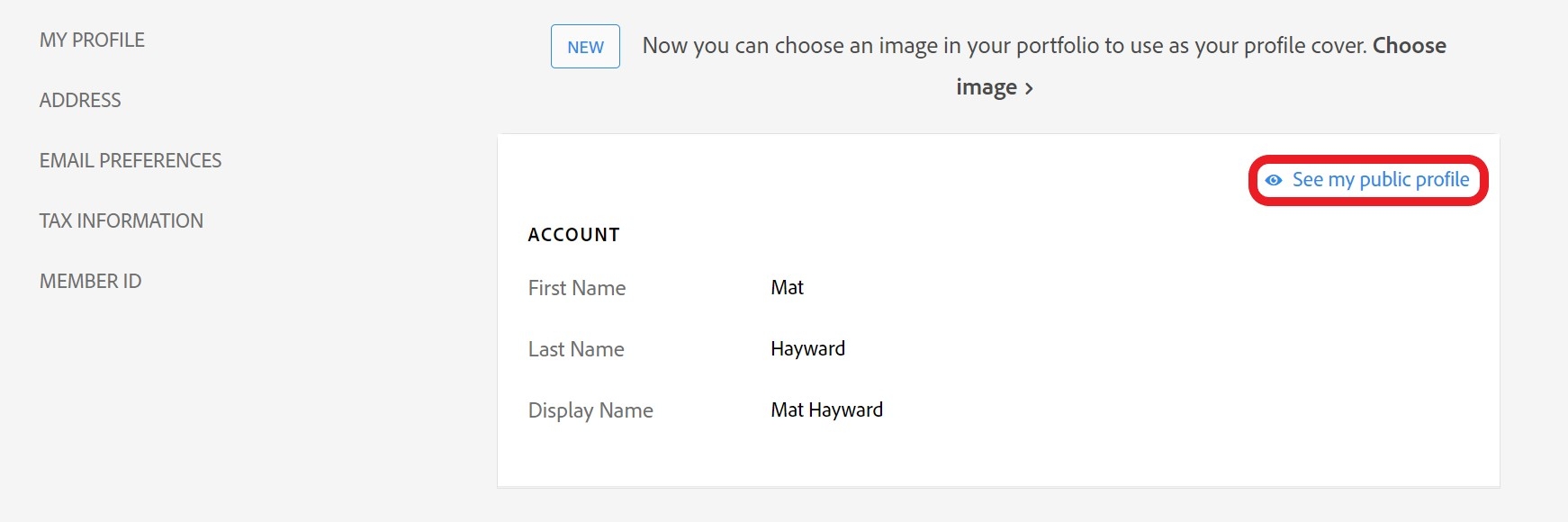Screen dimensions: 1568x522
Task: Click the eye icon beside public profile
Action: 1273,180
